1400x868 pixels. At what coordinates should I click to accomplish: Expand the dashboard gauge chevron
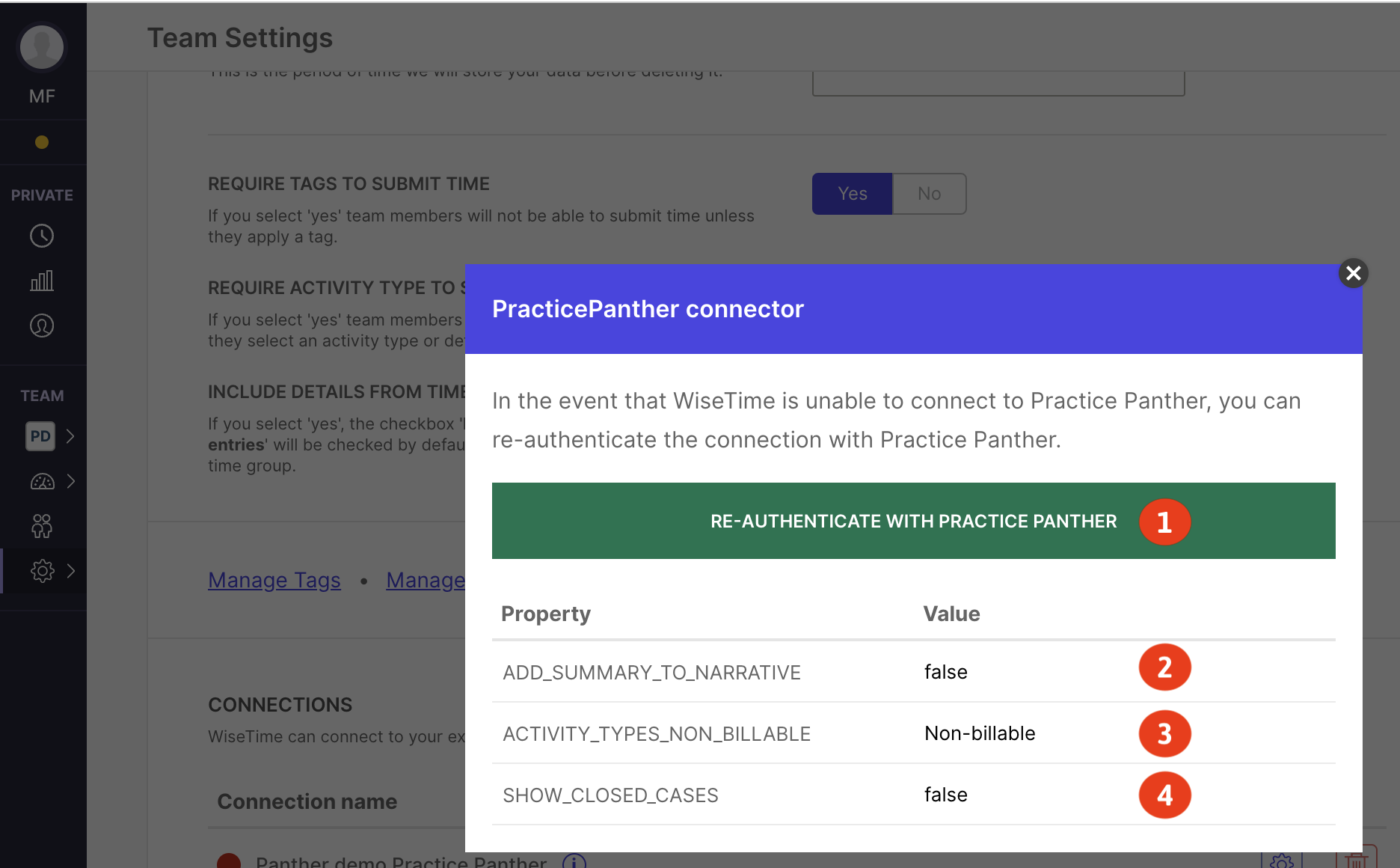(x=70, y=481)
